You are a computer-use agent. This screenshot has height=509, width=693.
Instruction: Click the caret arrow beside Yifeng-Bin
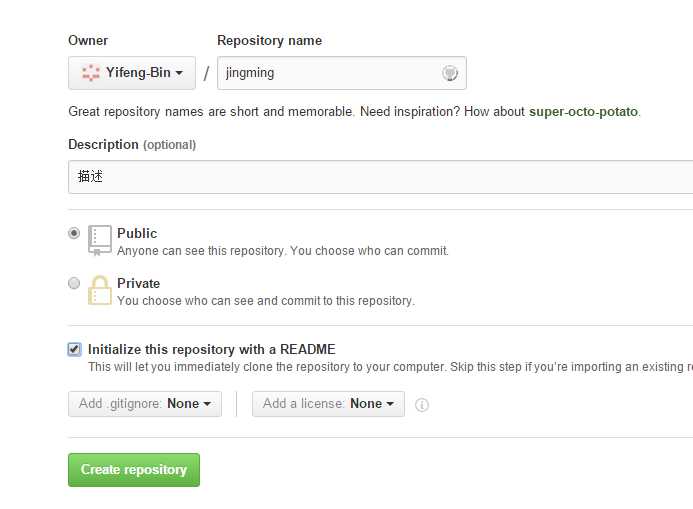tap(179, 73)
